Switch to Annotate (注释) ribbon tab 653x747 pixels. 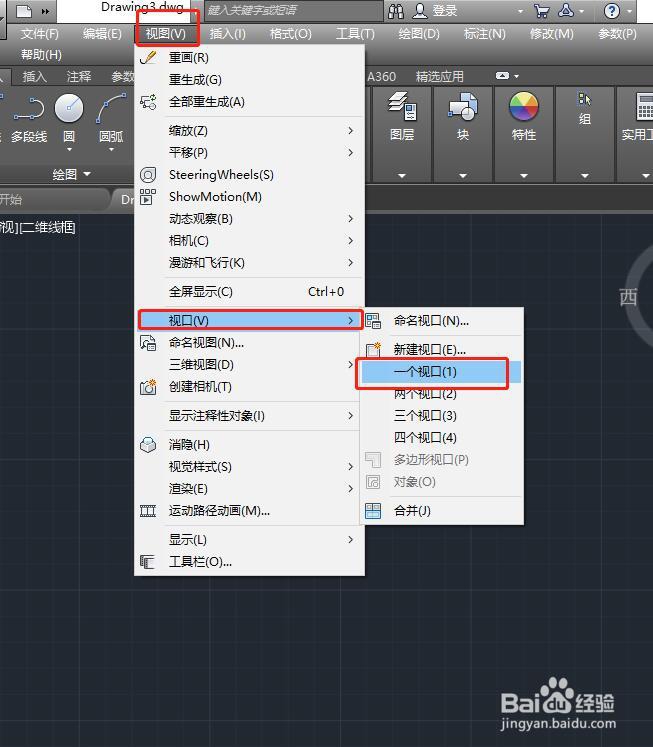(79, 77)
